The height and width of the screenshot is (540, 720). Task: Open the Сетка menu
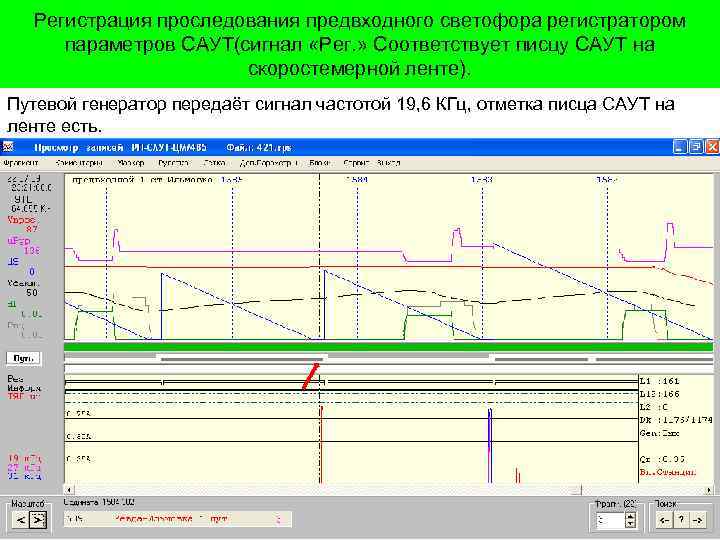tap(214, 163)
